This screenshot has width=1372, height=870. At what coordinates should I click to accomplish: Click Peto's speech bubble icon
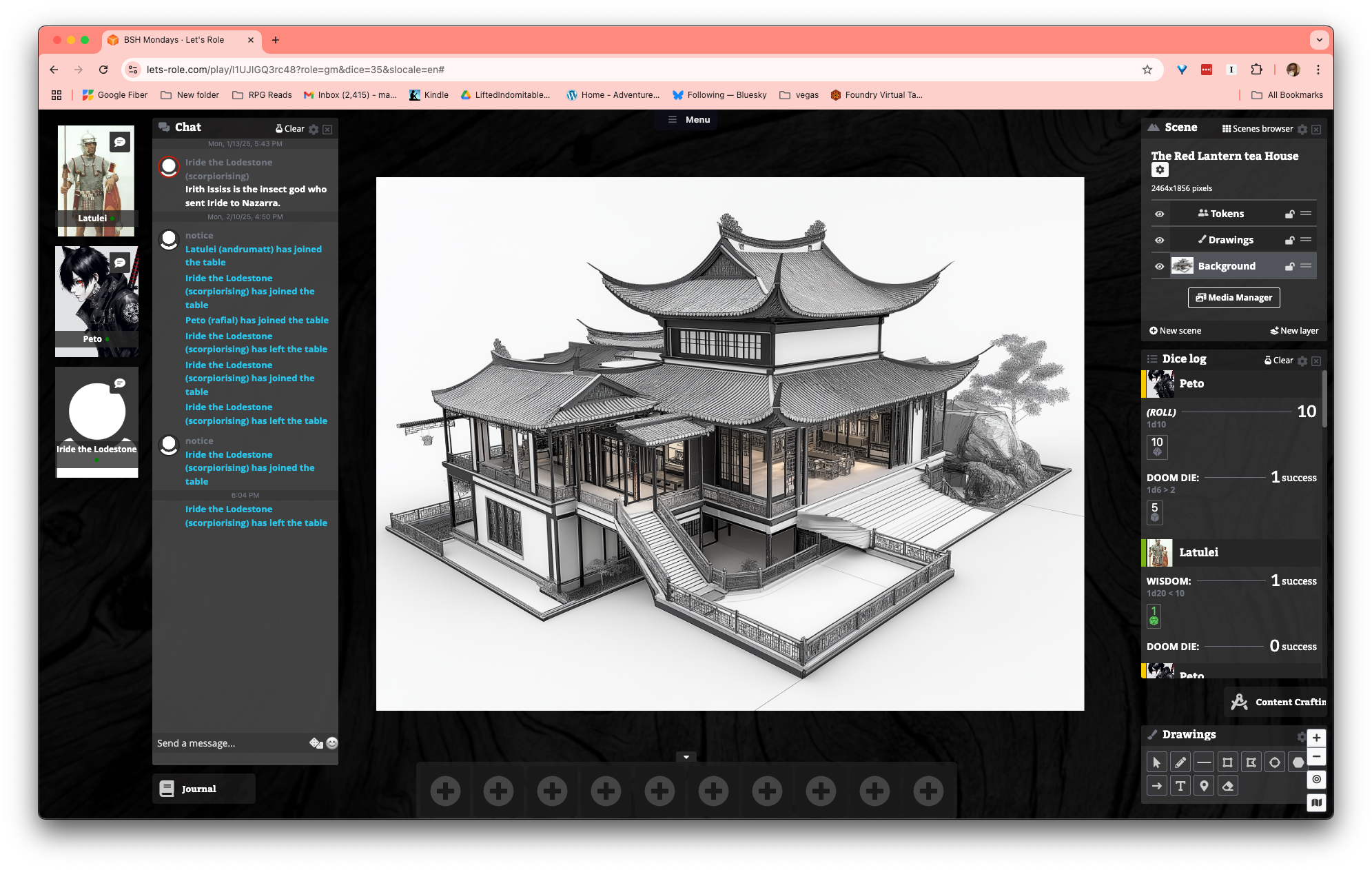click(120, 263)
